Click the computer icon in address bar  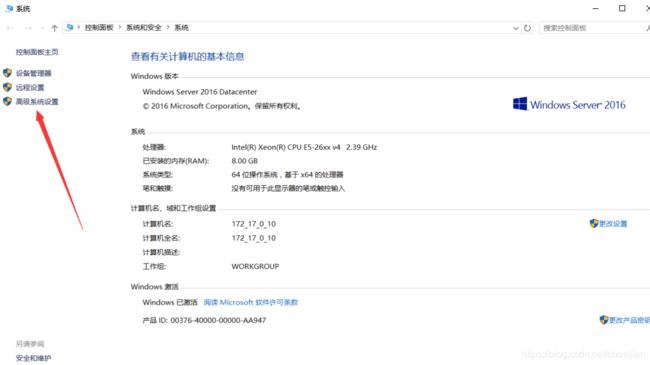[x=70, y=27]
